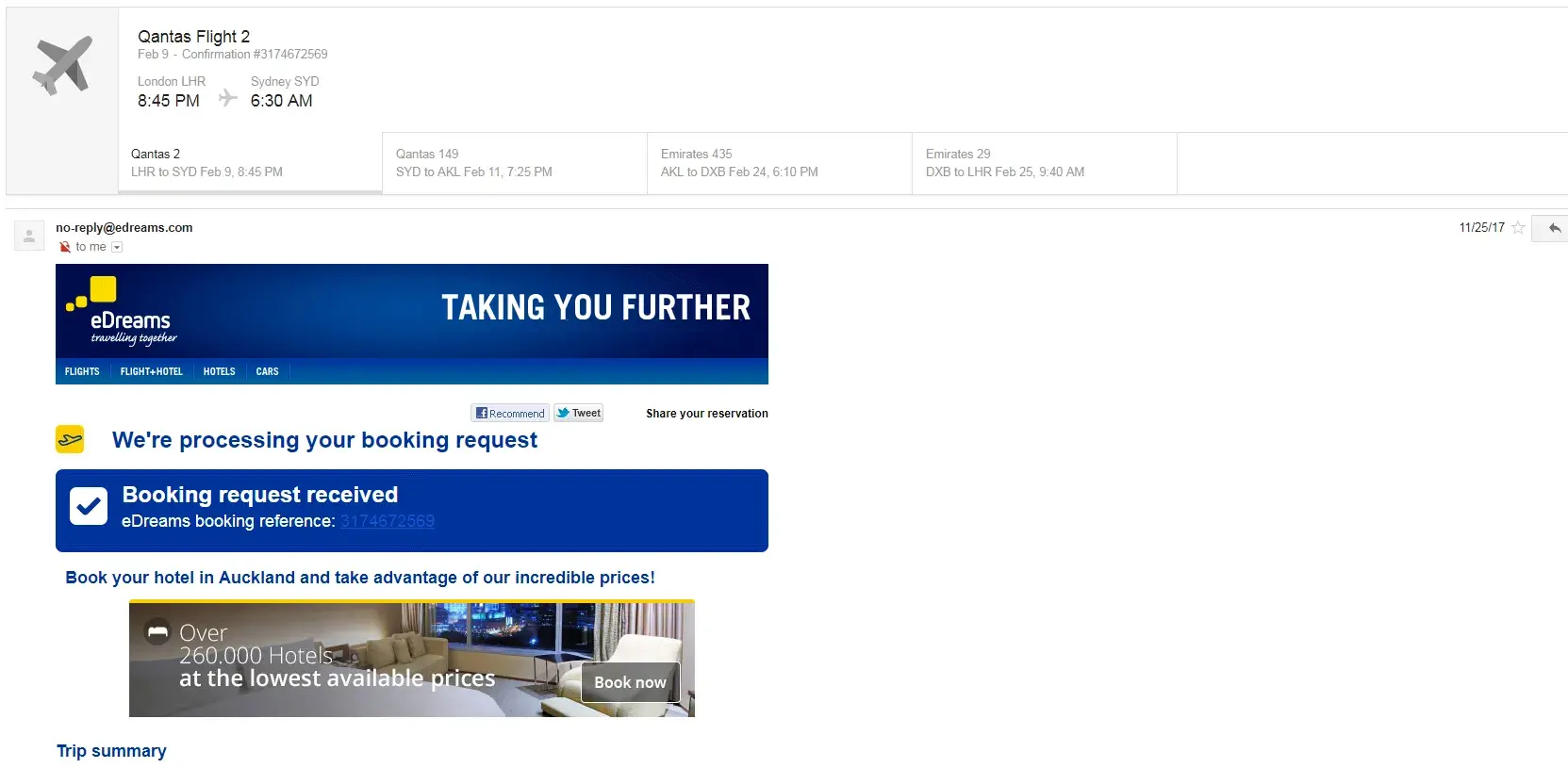This screenshot has height=768, width=1568.
Task: Click the sender avatar icon
Action: (29, 236)
